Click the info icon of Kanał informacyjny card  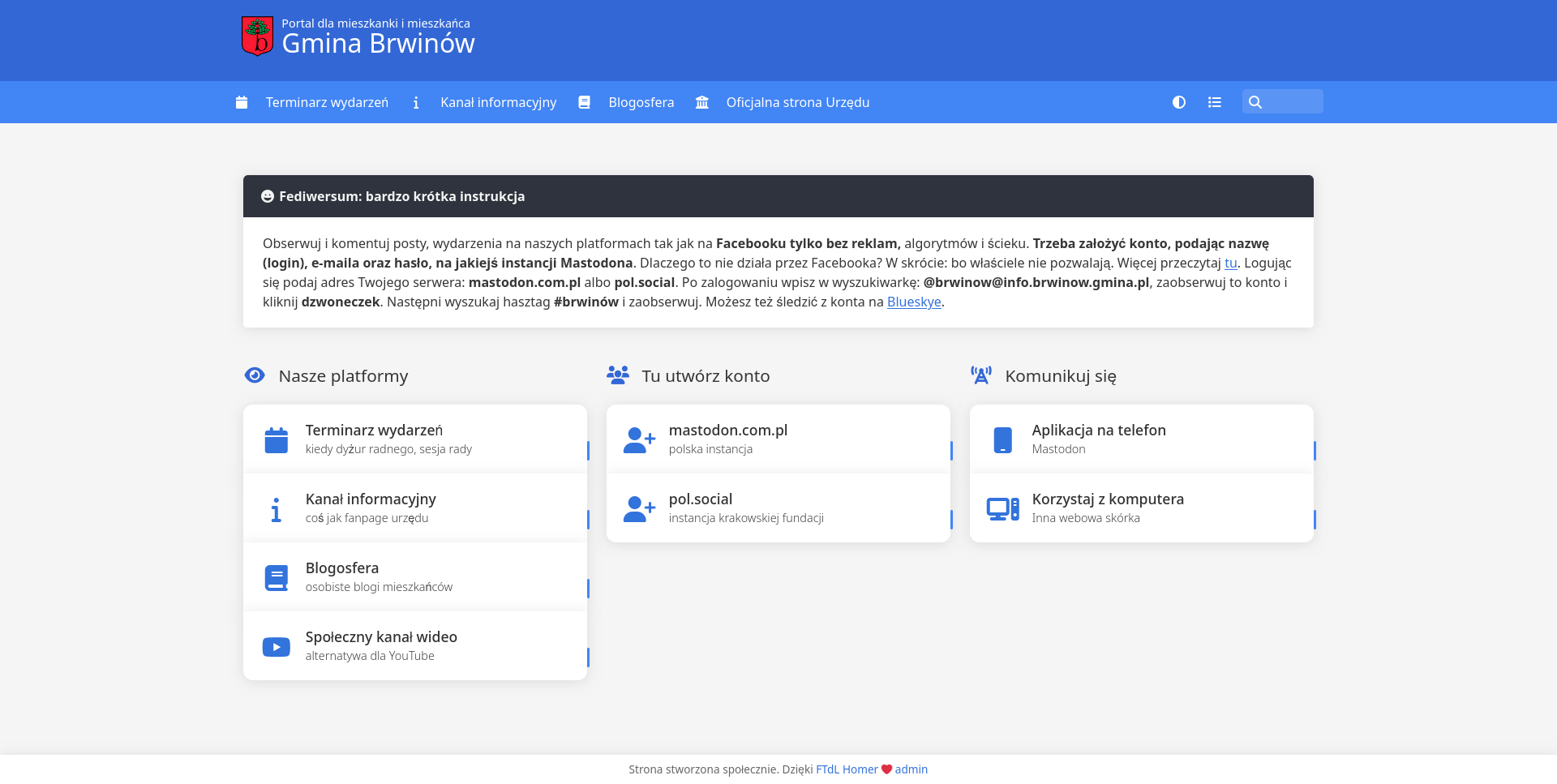pos(277,509)
